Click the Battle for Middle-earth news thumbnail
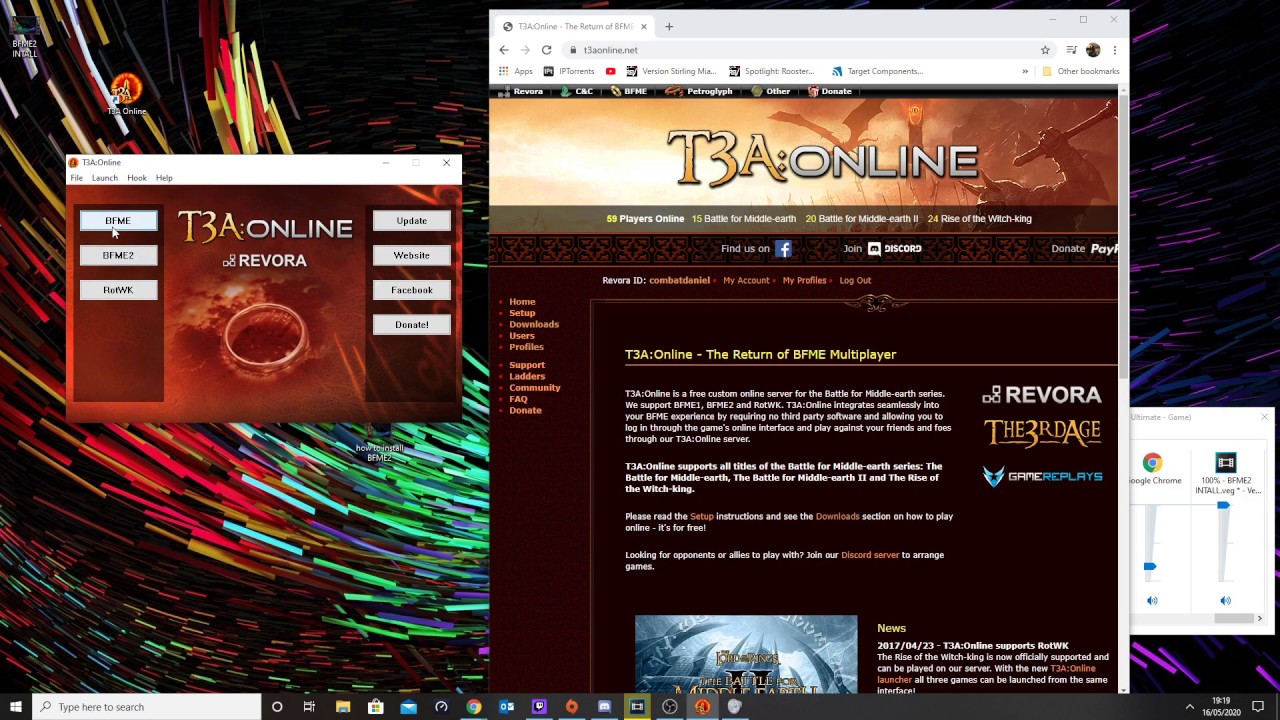The image size is (1280, 720). (x=746, y=655)
